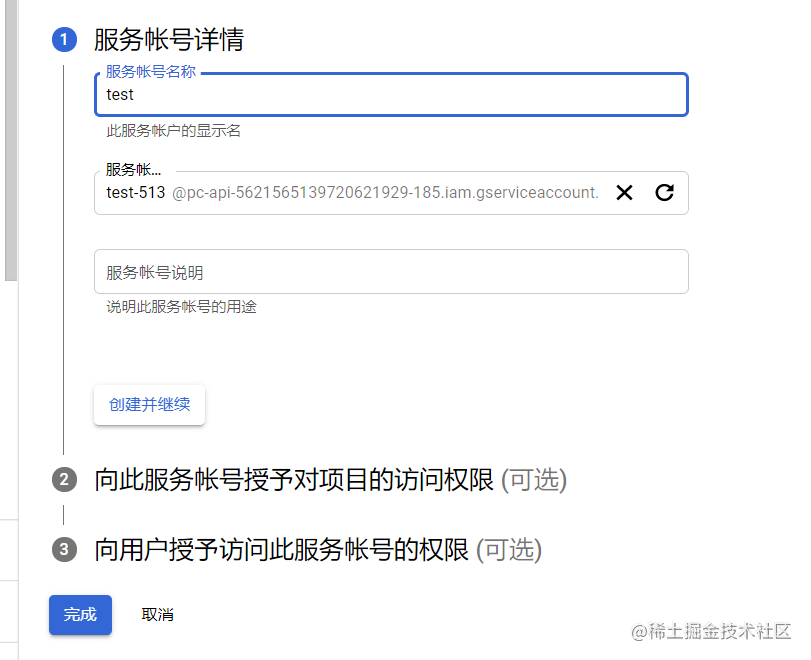Click the 取消 cancel button
Screen dimensions: 811x660
[x=157, y=614]
